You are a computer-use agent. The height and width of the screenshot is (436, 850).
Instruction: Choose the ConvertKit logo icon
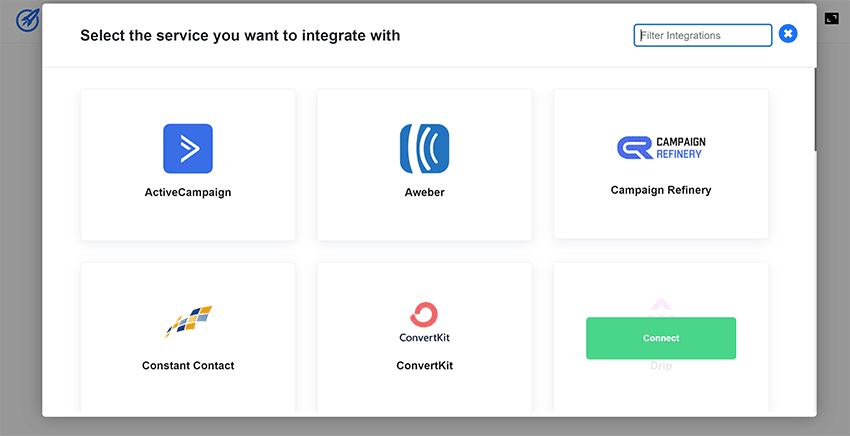click(x=424, y=322)
